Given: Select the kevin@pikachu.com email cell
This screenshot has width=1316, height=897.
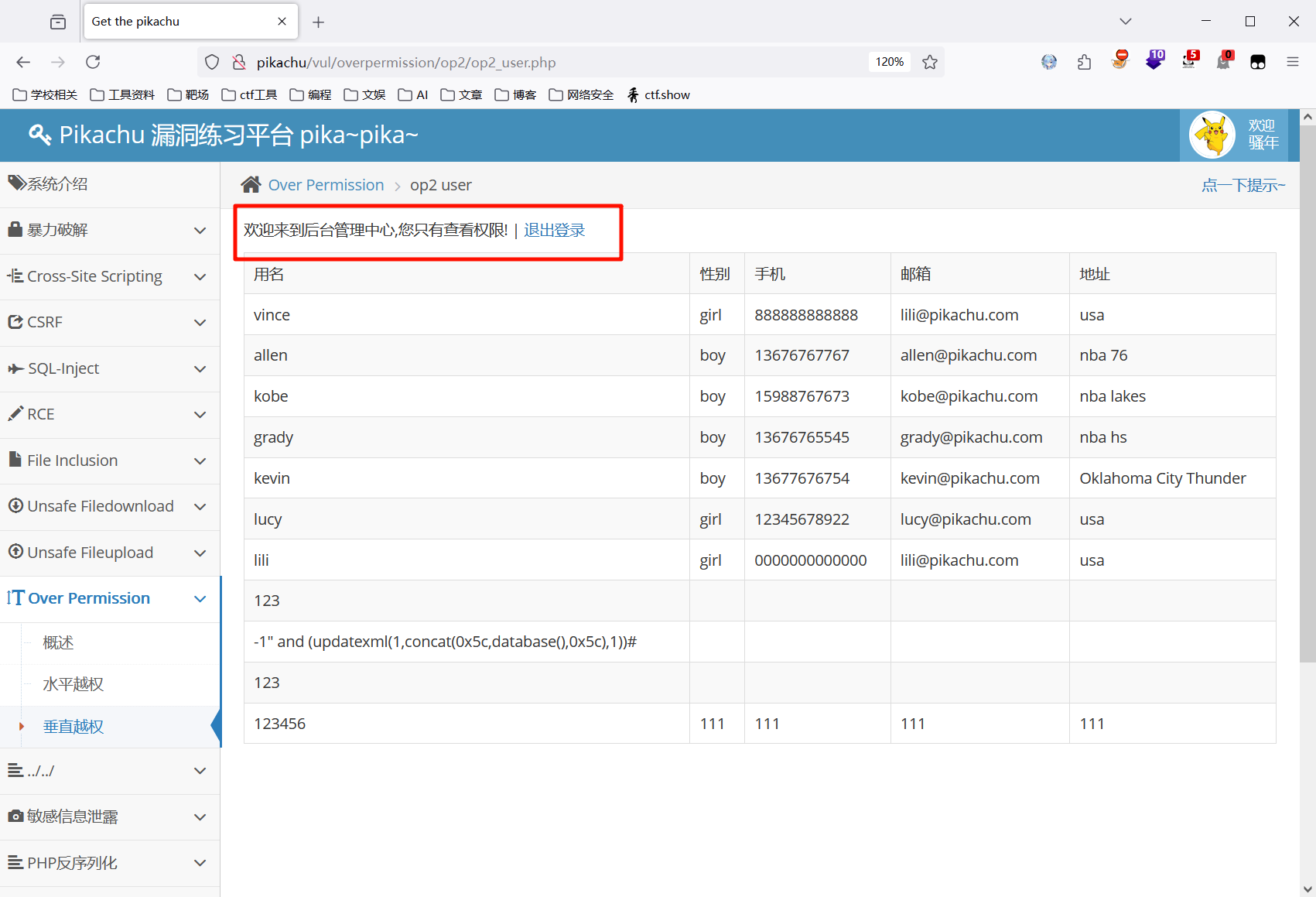Looking at the screenshot, I should pos(979,478).
